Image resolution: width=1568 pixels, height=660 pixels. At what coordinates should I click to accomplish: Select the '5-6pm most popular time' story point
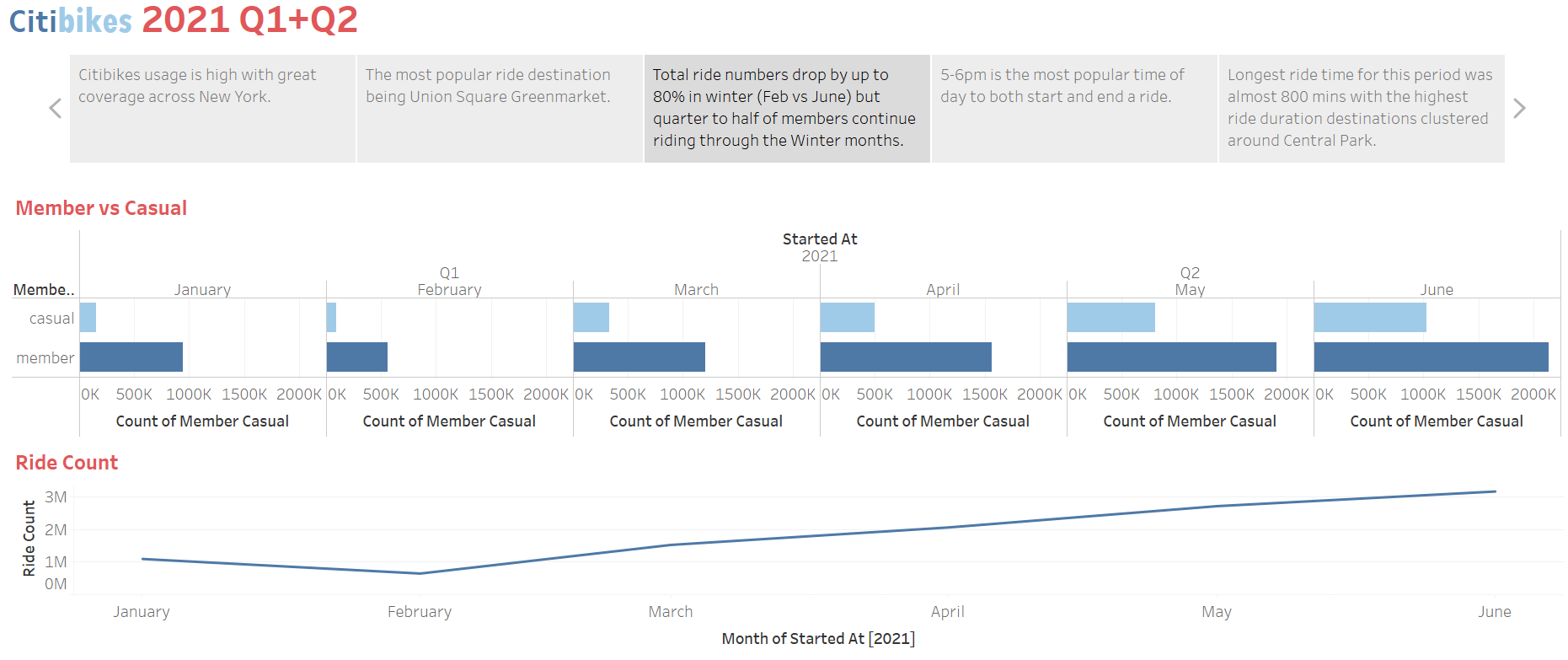coord(1073,108)
